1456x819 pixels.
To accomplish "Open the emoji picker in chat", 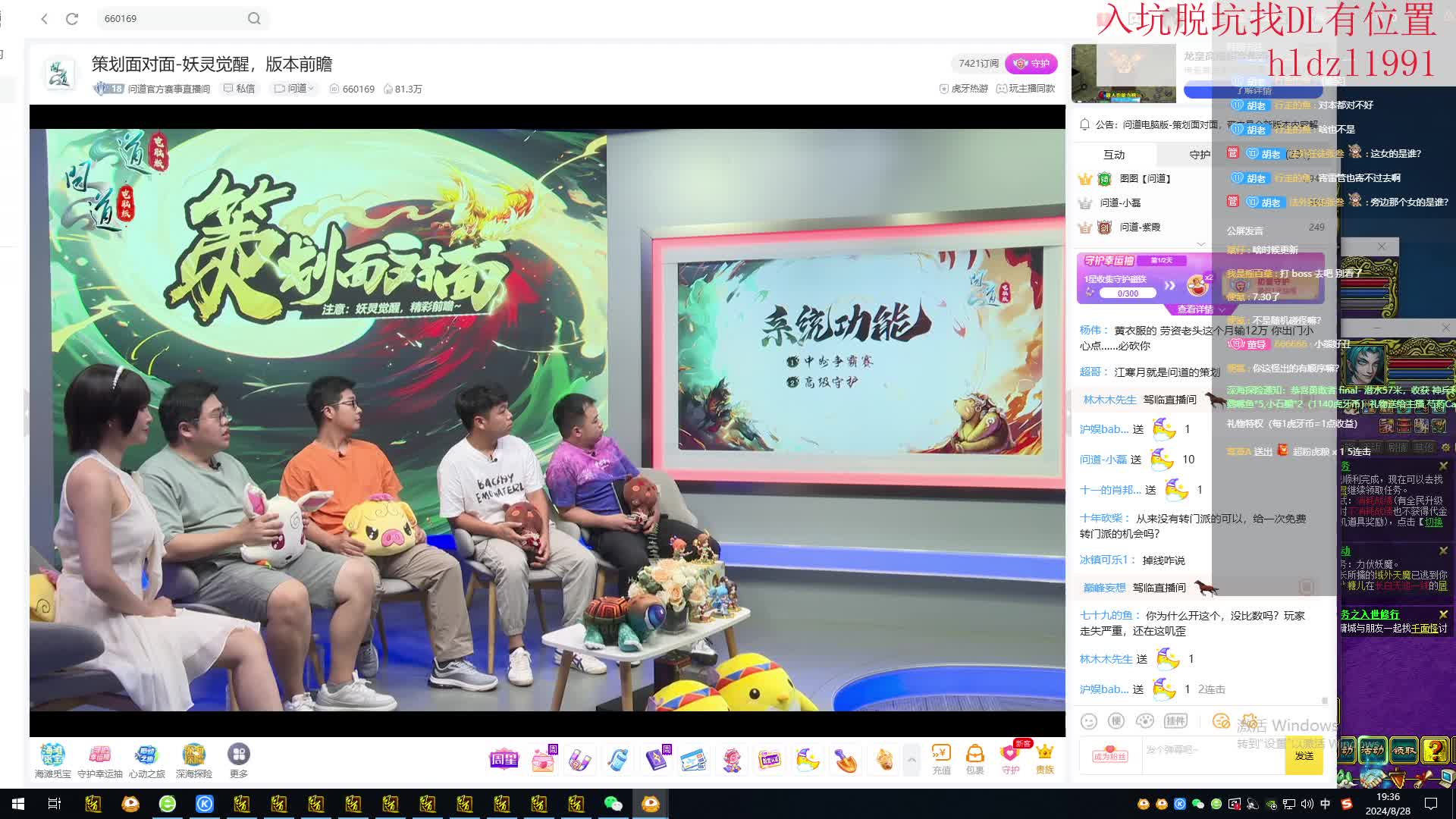I will (1089, 721).
